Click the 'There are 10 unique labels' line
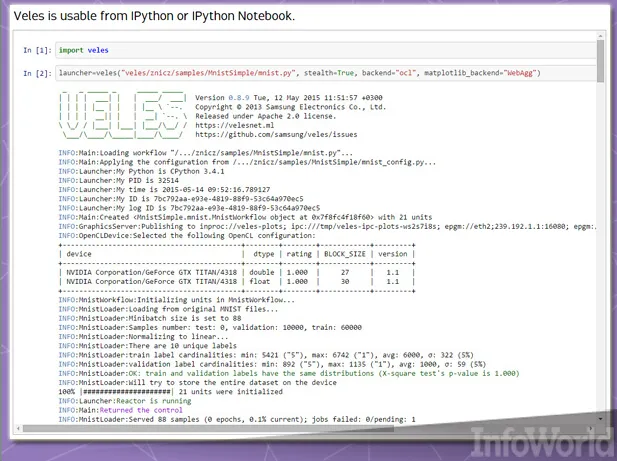 [x=148, y=346]
